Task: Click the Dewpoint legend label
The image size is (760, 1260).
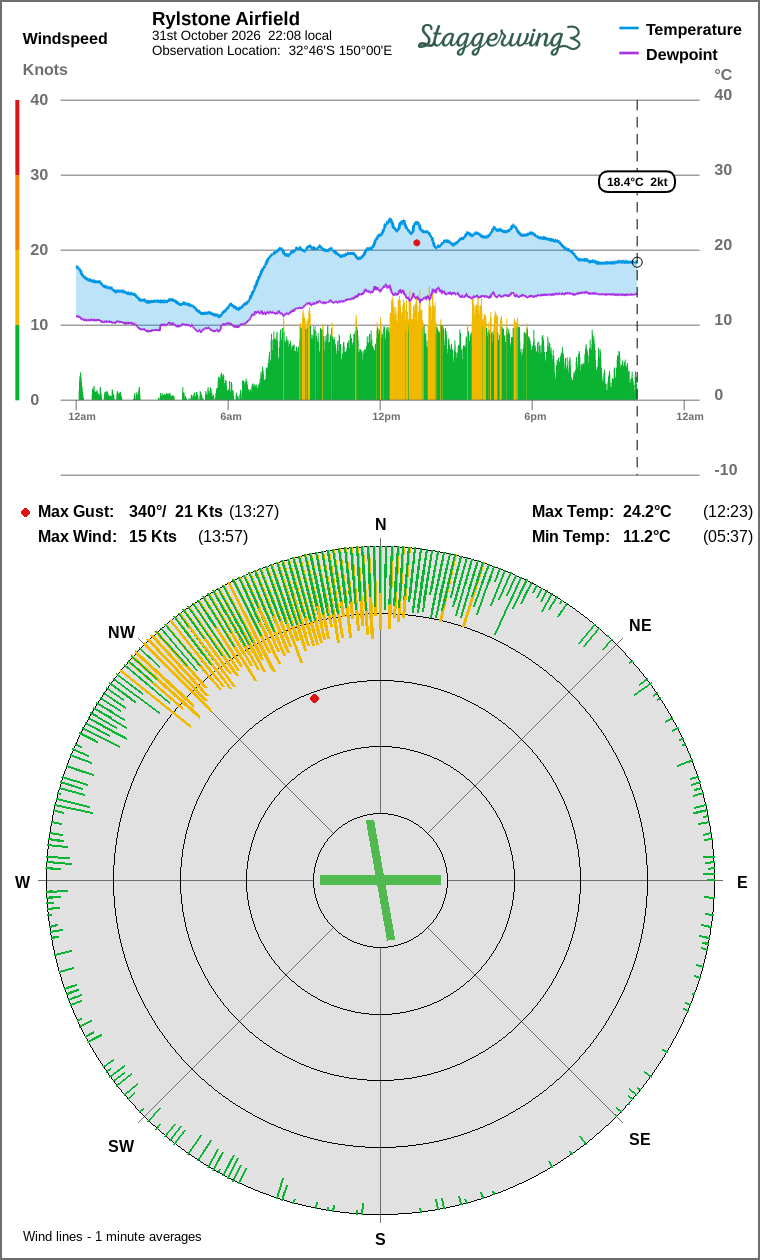Action: click(682, 55)
